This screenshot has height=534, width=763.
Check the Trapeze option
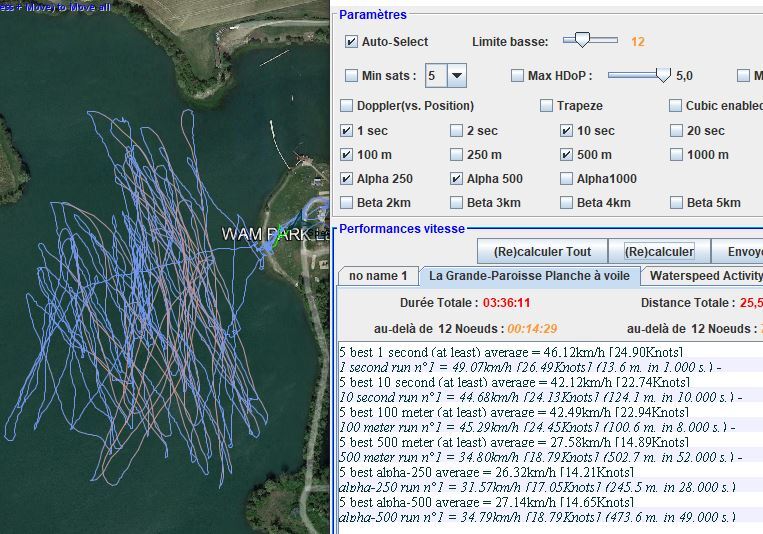547,106
